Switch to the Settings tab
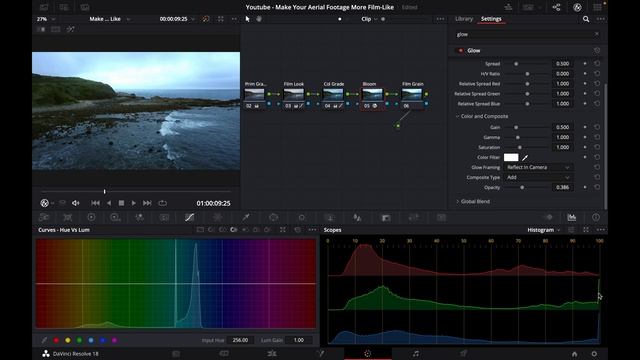The height and width of the screenshot is (360, 640). coord(491,19)
